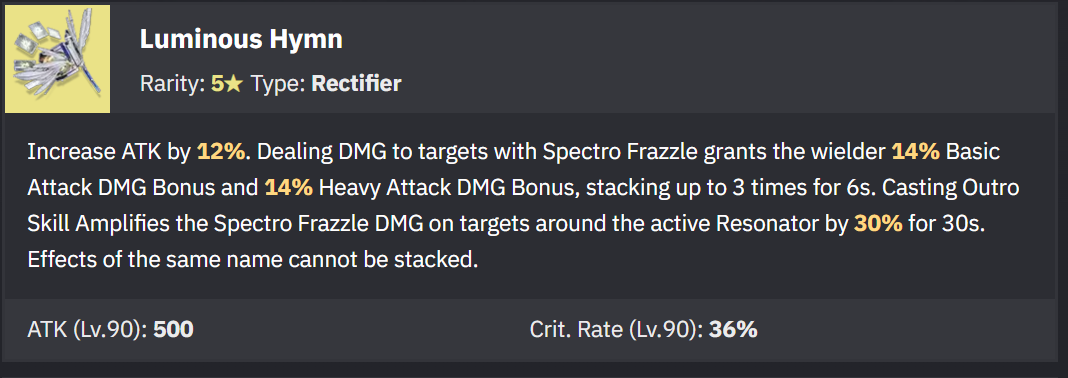Click the 30% Spectro Frazzle amplify value

click(x=878, y=224)
